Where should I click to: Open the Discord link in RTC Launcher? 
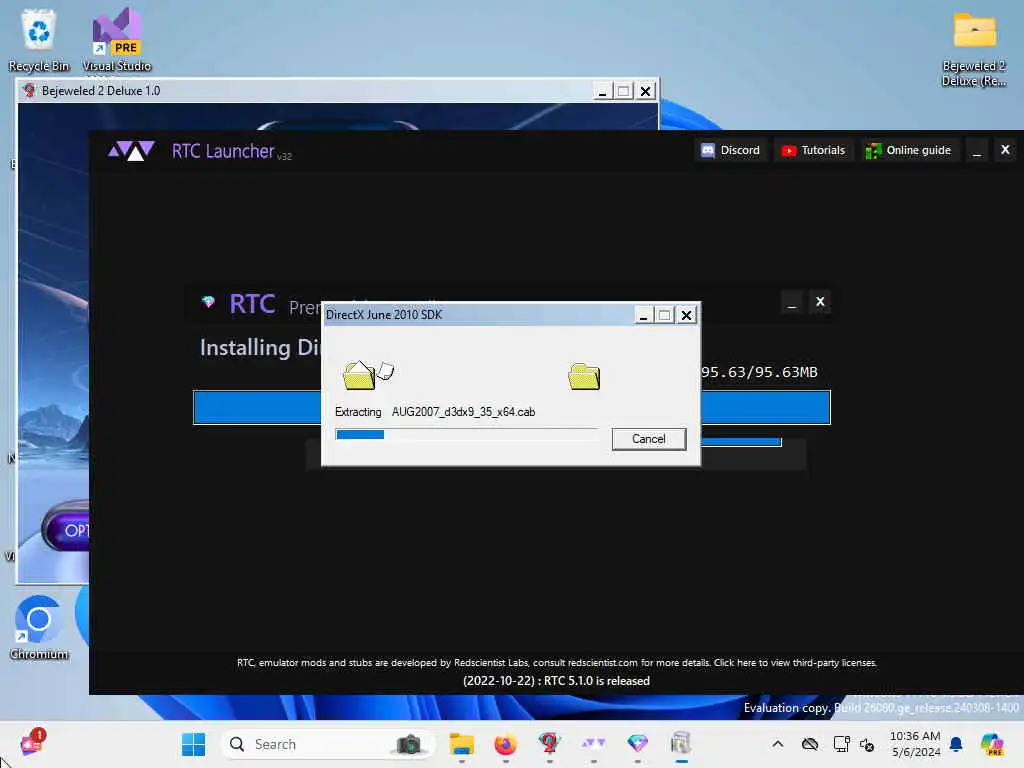coord(730,150)
